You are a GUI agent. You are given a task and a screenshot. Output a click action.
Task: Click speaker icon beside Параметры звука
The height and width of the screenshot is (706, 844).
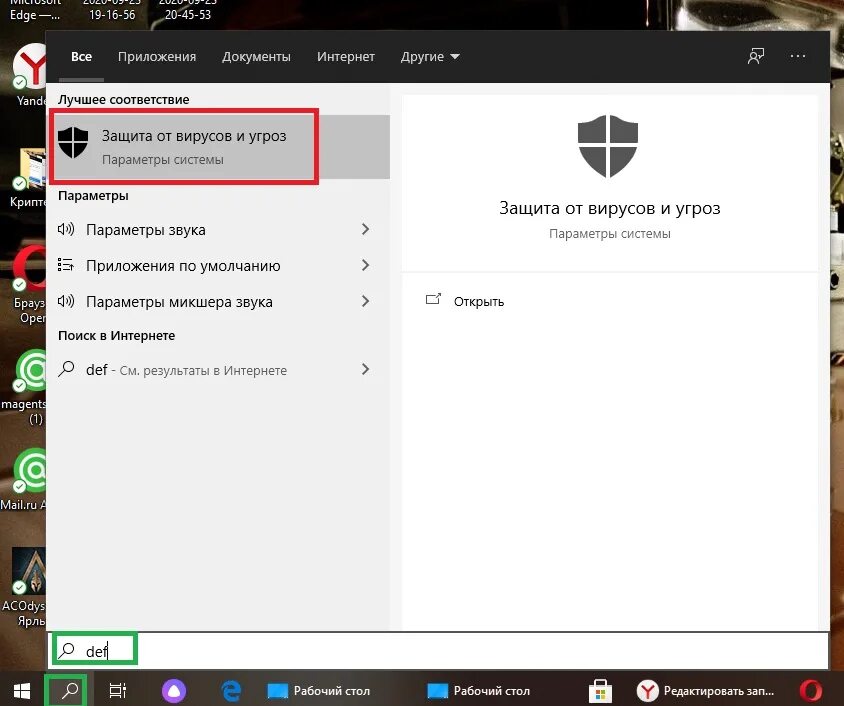coord(66,229)
